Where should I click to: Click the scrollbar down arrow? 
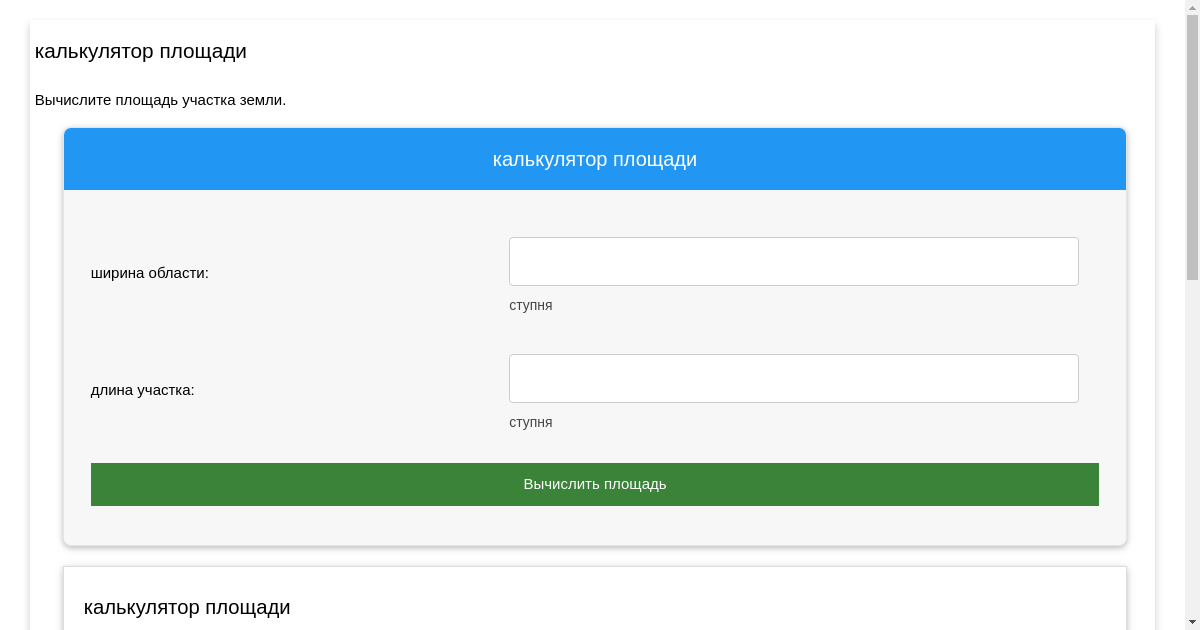pos(1192,622)
